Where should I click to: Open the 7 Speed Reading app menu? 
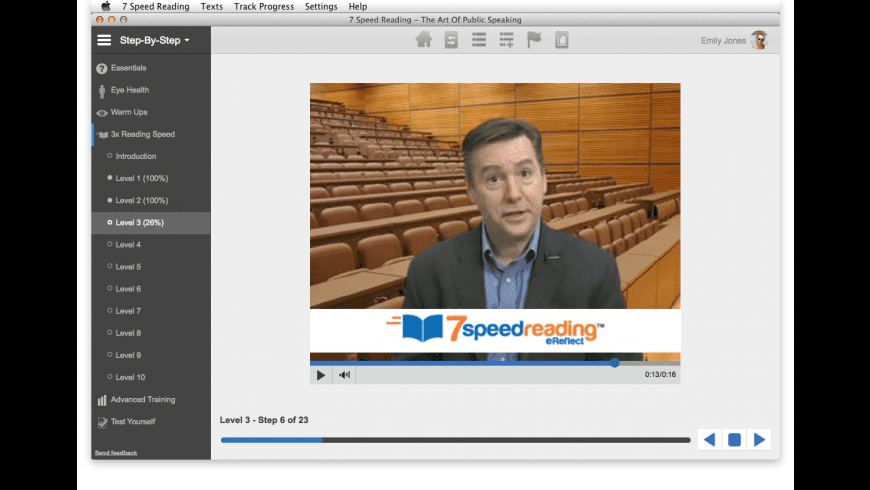pos(156,7)
